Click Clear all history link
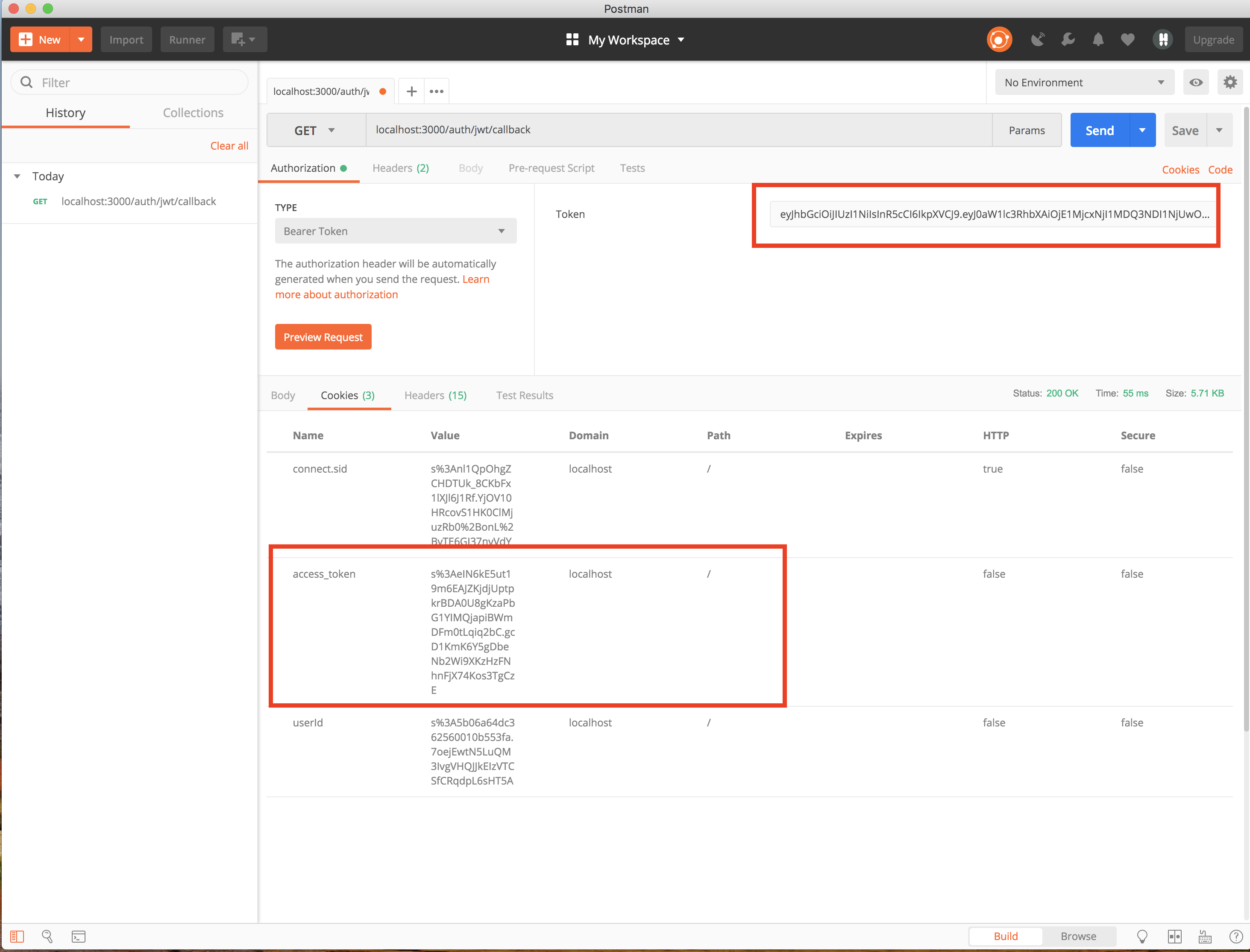The width and height of the screenshot is (1250, 952). 229,146
